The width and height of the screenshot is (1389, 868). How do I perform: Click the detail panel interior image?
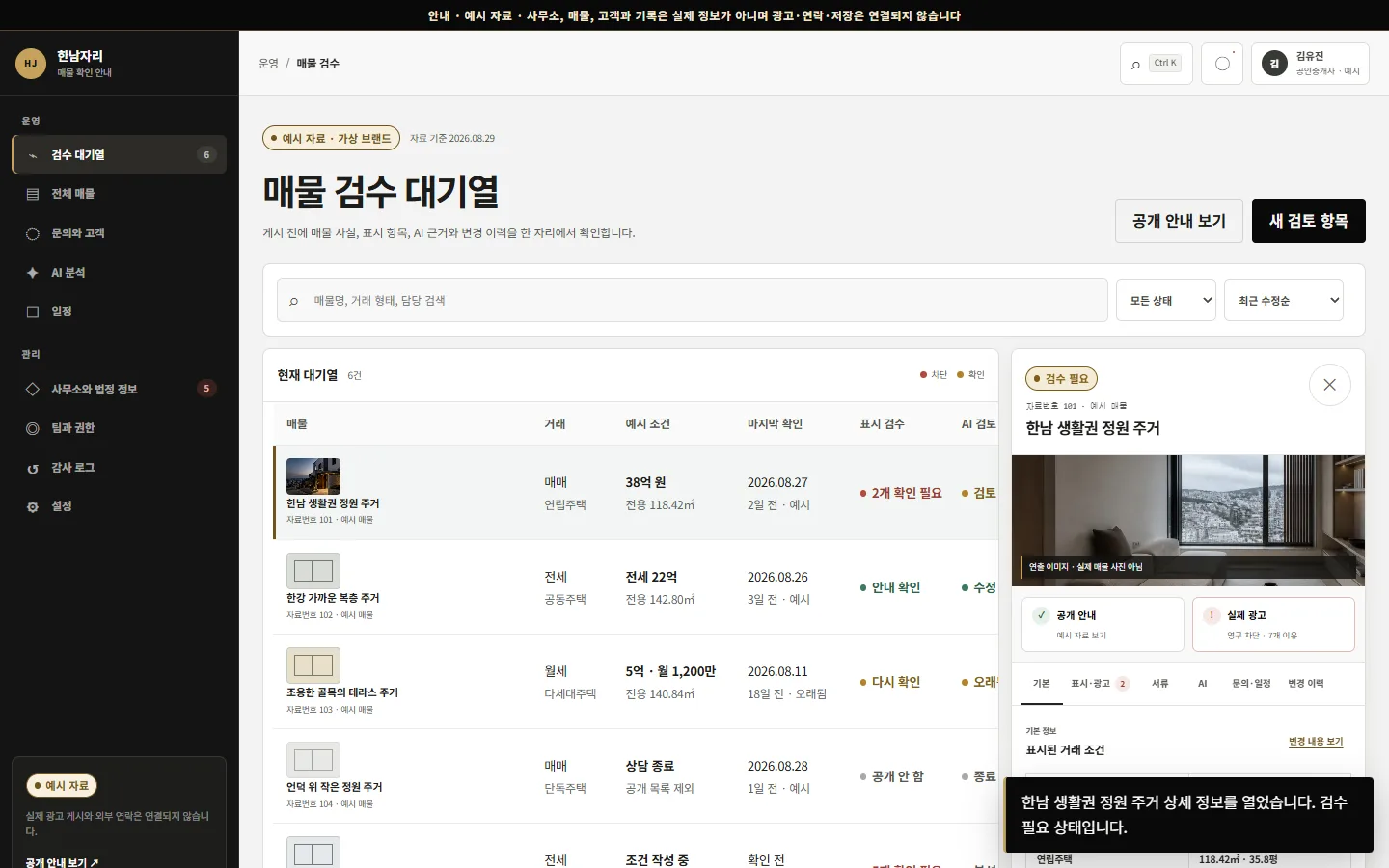pyautogui.click(x=1188, y=521)
